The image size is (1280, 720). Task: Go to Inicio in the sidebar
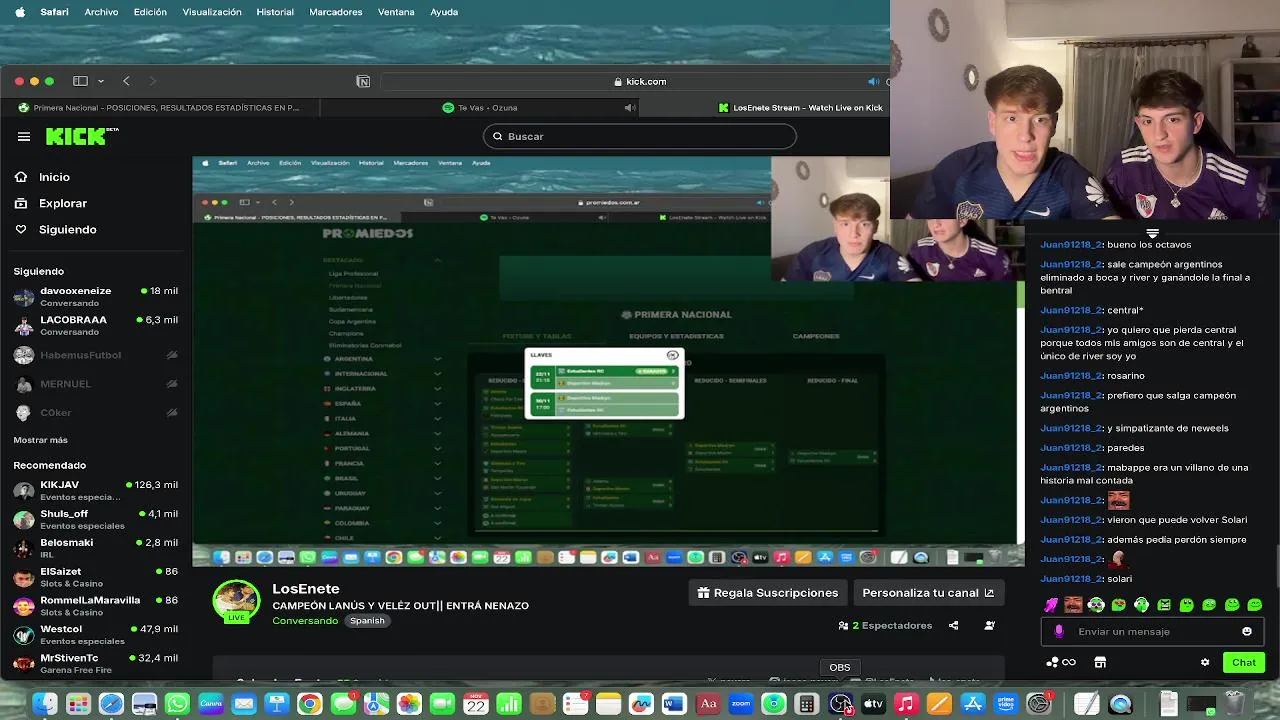tap(55, 177)
